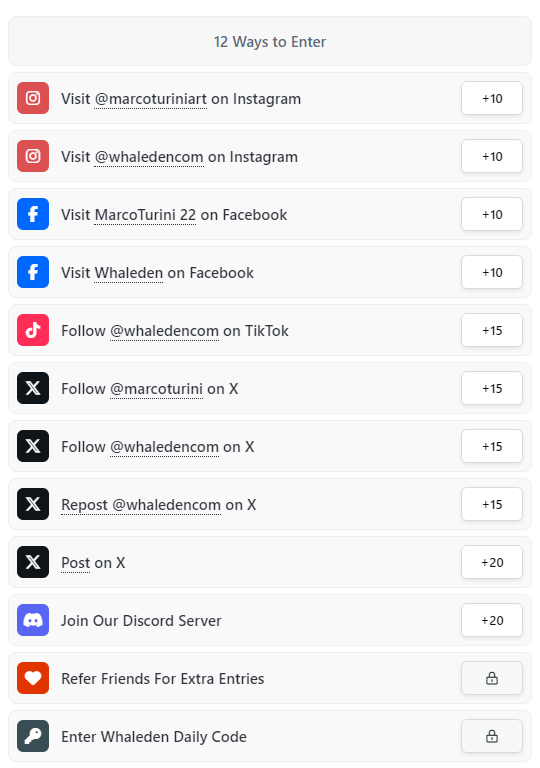Click the Facebook icon beside MarcoTurini 22
Viewport: 540px width, 768px height.
click(x=33, y=214)
